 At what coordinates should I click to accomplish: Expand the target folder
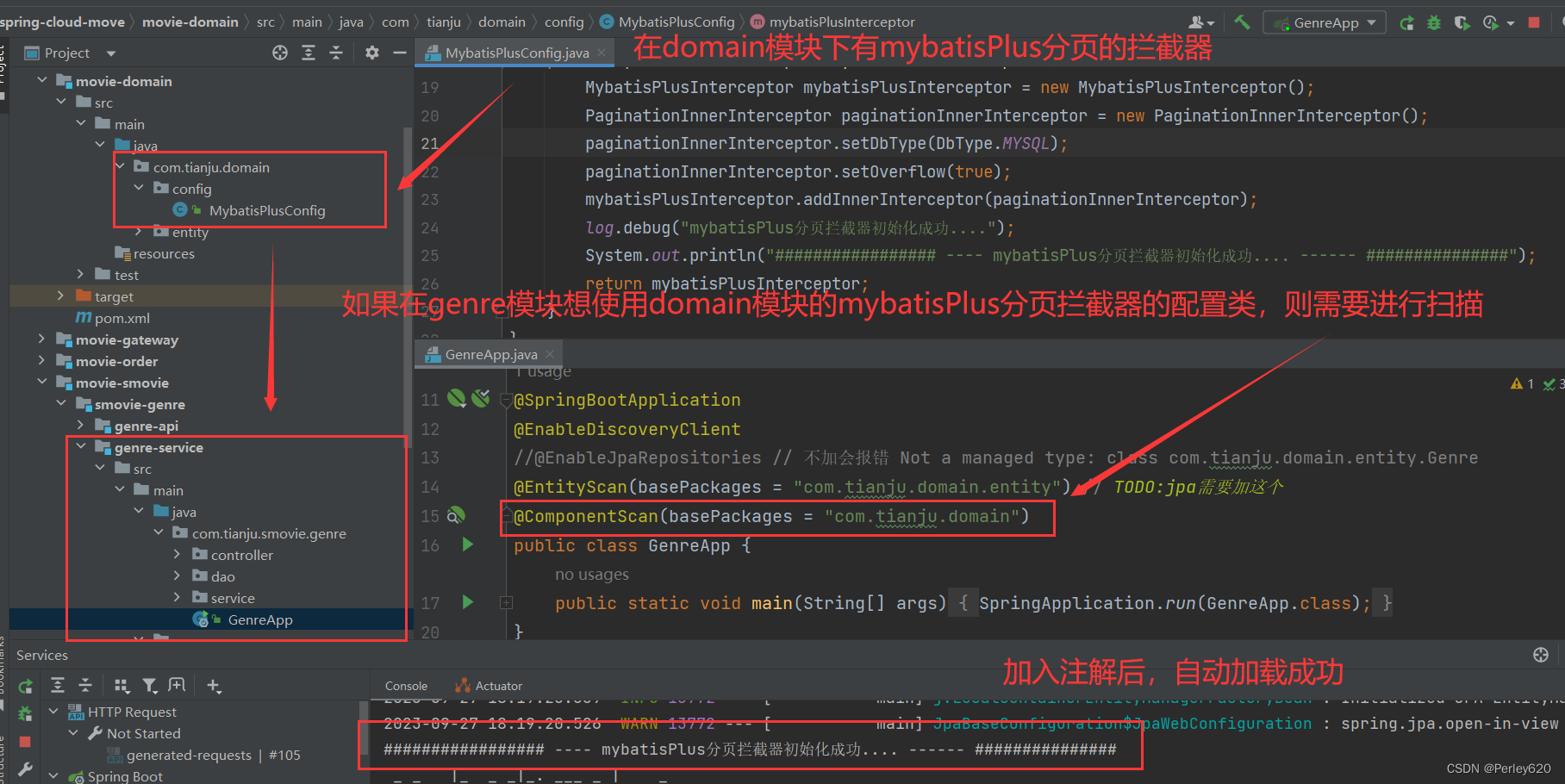tap(60, 296)
